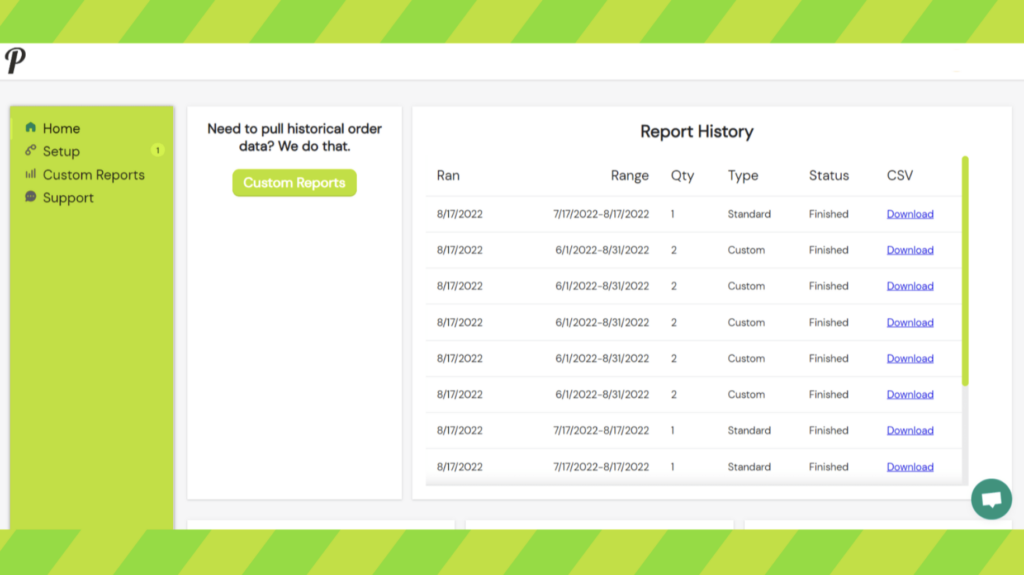
Task: Open the live chat bubble widget
Action: coord(991,499)
